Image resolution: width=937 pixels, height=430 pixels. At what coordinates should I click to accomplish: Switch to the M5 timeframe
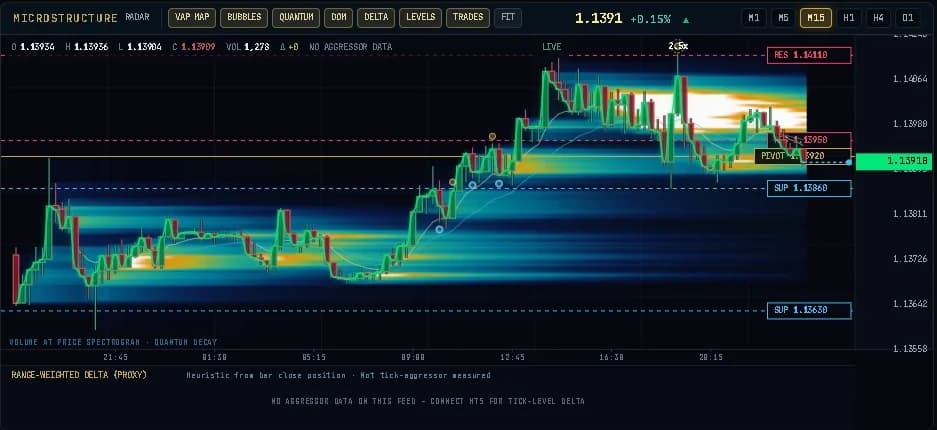tap(783, 18)
